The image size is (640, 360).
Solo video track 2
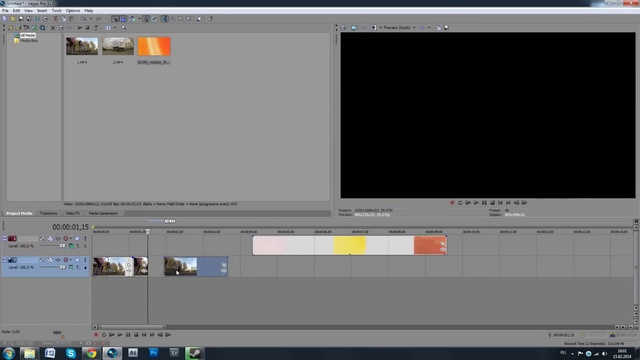point(85,260)
